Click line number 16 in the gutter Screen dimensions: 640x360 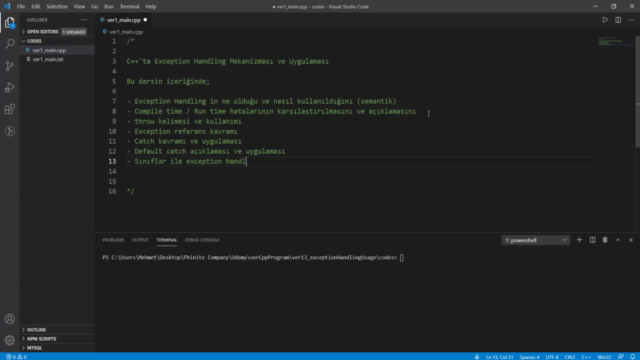click(x=112, y=191)
